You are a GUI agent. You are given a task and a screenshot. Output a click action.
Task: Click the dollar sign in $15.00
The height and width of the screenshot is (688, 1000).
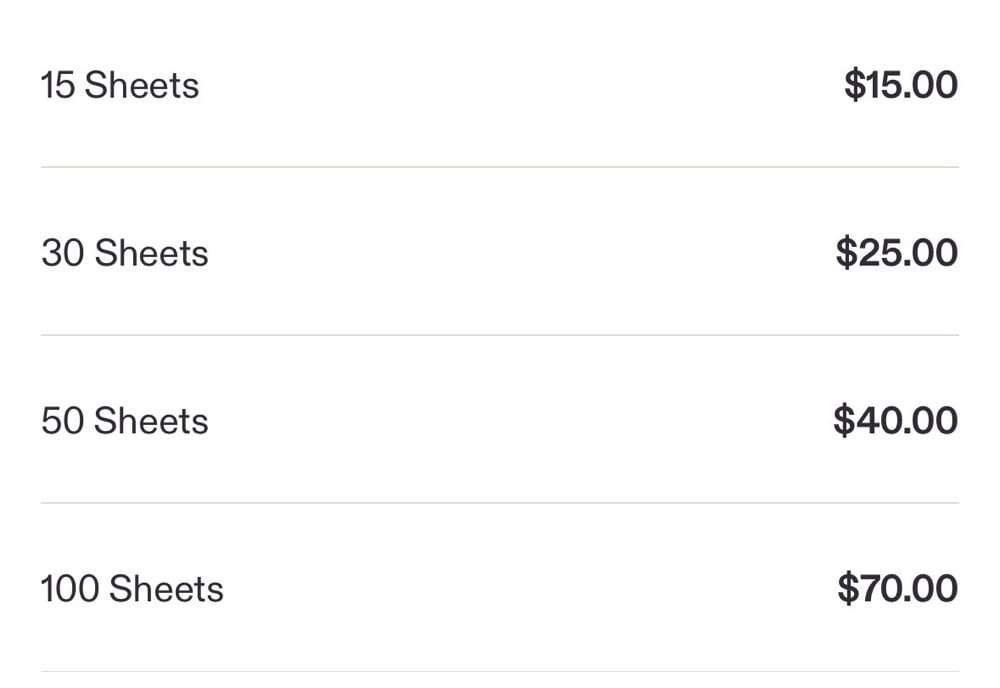[x=854, y=86]
